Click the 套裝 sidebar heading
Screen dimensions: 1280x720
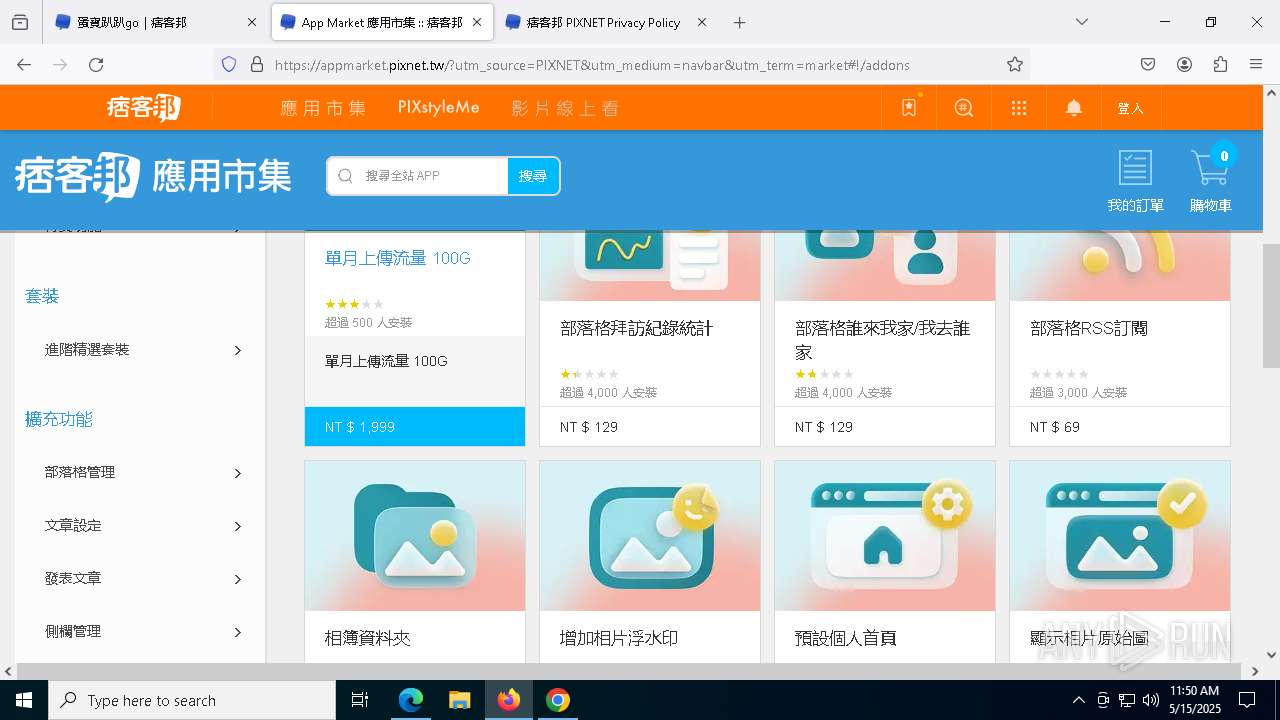[x=42, y=296]
